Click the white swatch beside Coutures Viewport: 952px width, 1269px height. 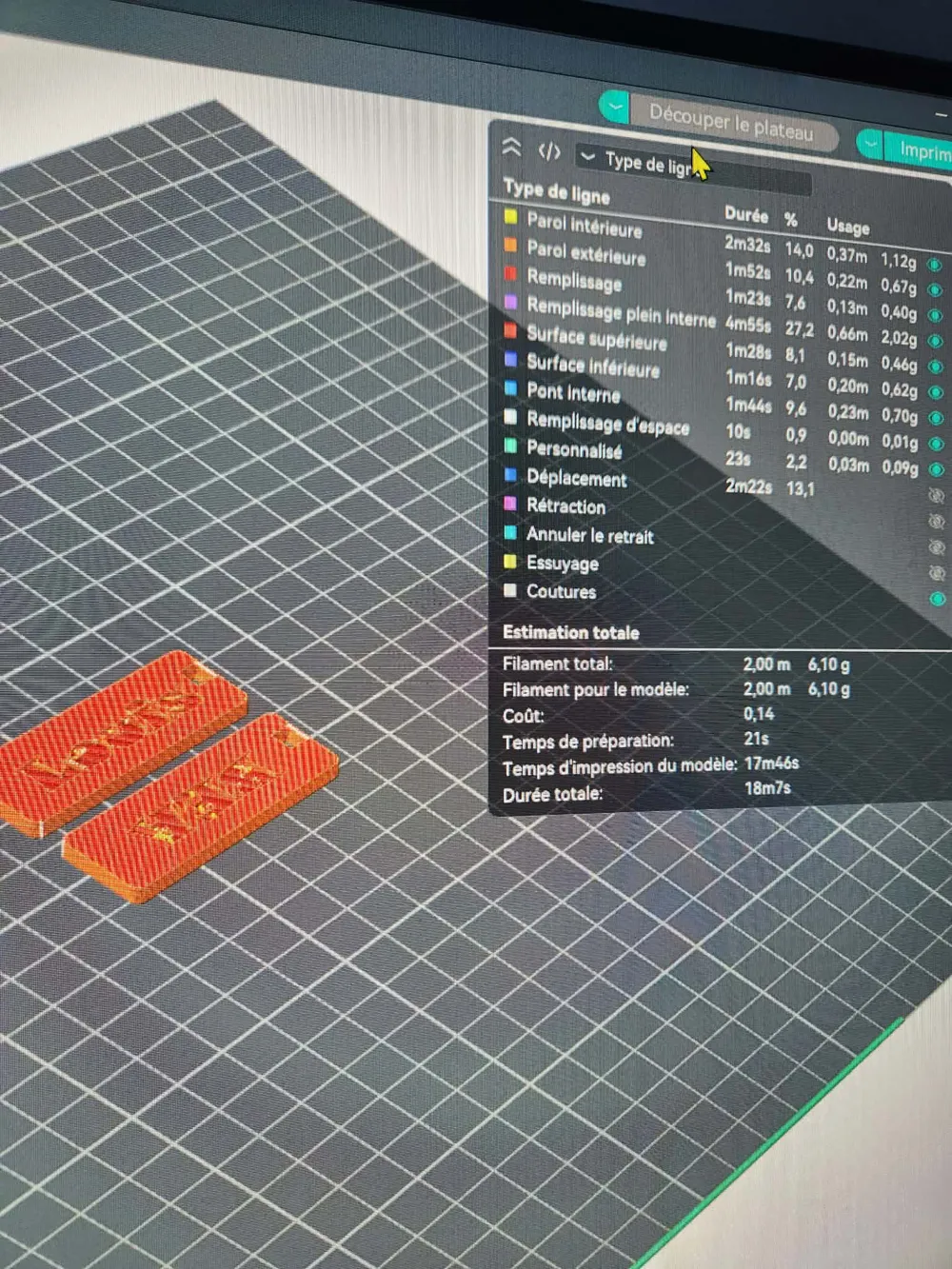[x=510, y=589]
